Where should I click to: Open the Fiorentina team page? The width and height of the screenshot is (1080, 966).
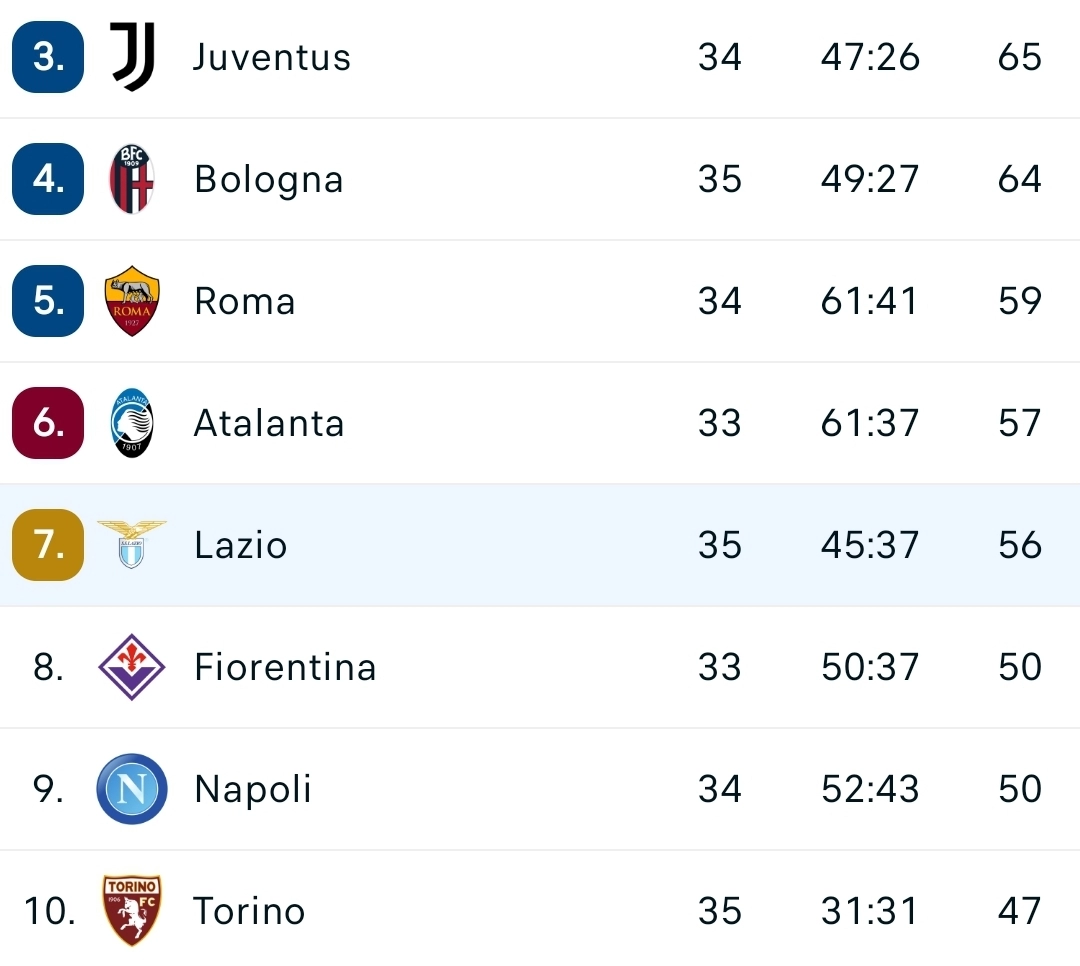pyautogui.click(x=285, y=667)
